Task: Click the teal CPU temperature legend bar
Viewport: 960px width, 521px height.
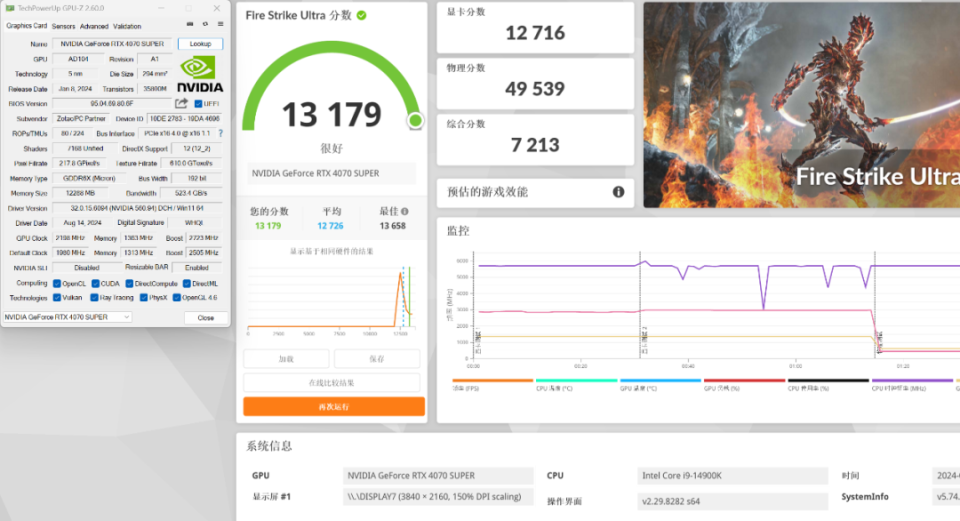Action: (576, 381)
